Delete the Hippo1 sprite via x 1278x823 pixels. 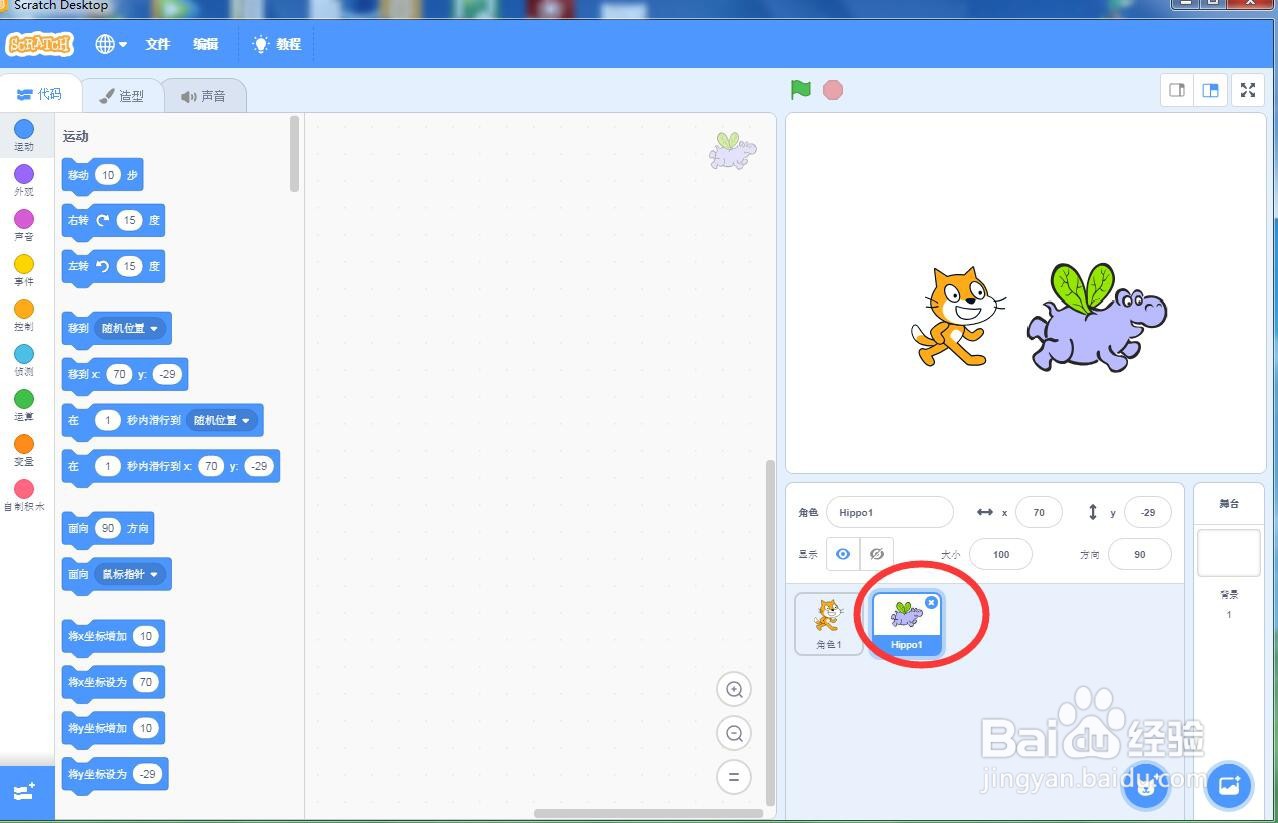(931, 602)
